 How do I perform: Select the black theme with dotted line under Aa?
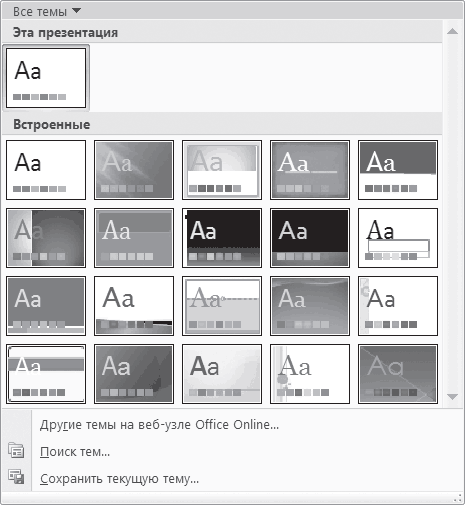tap(222, 238)
